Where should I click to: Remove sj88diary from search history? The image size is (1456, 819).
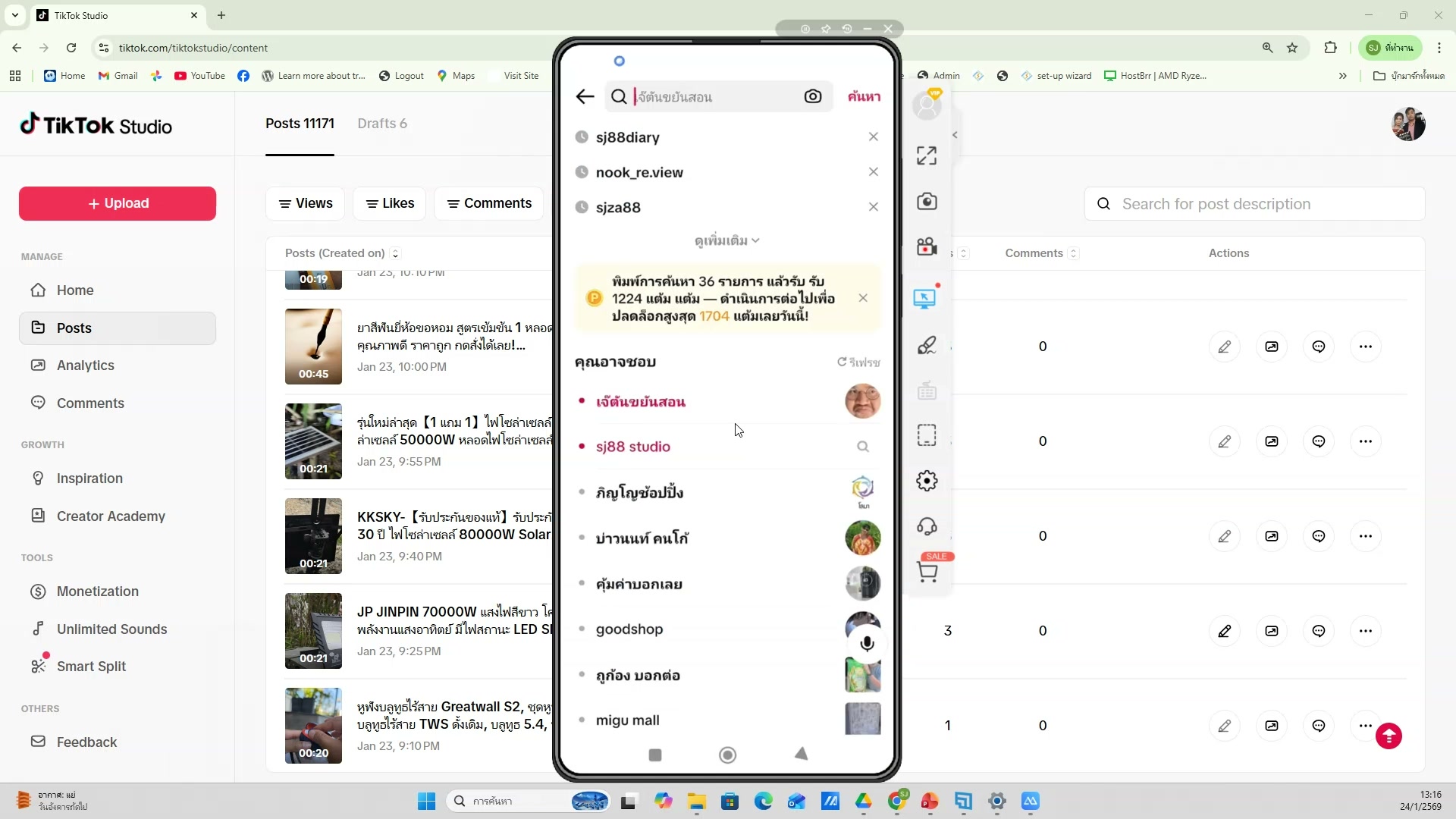(x=873, y=136)
